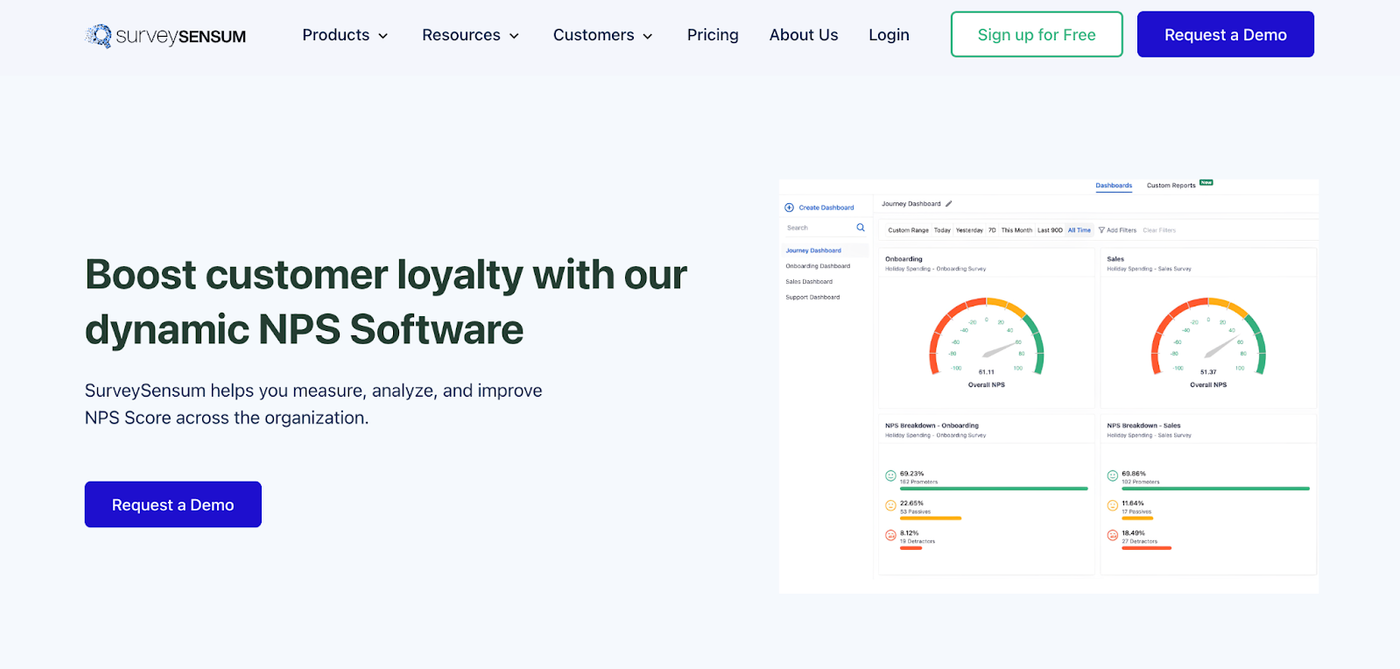Open the About Us page
This screenshot has width=1400, height=669.
[x=804, y=35]
